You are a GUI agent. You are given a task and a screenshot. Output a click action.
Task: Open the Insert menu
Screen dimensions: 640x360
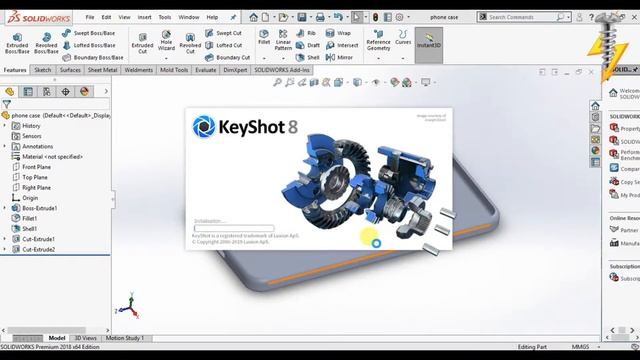tap(144, 17)
